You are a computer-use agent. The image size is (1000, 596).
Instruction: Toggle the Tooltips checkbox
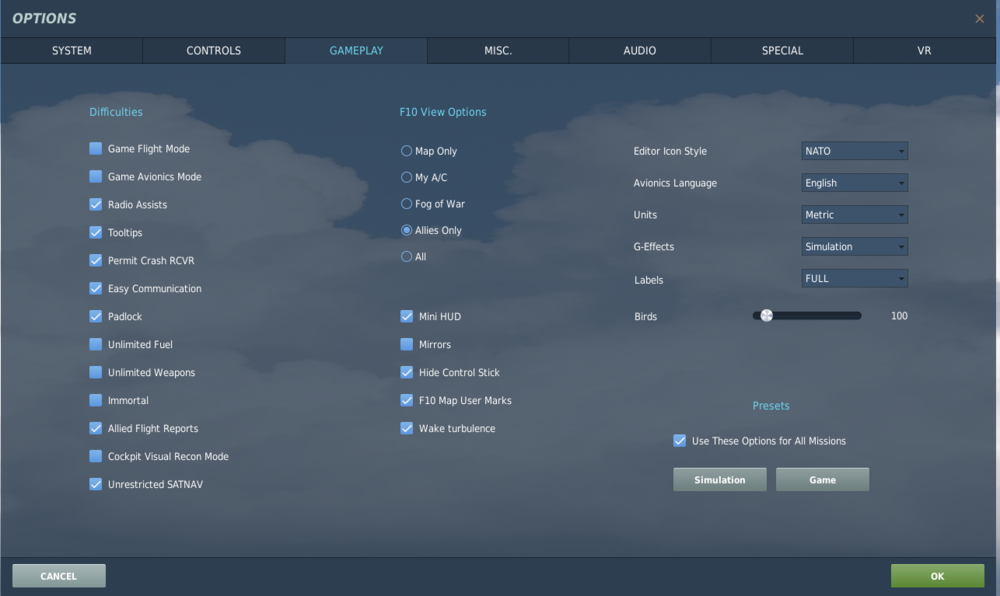(x=95, y=232)
